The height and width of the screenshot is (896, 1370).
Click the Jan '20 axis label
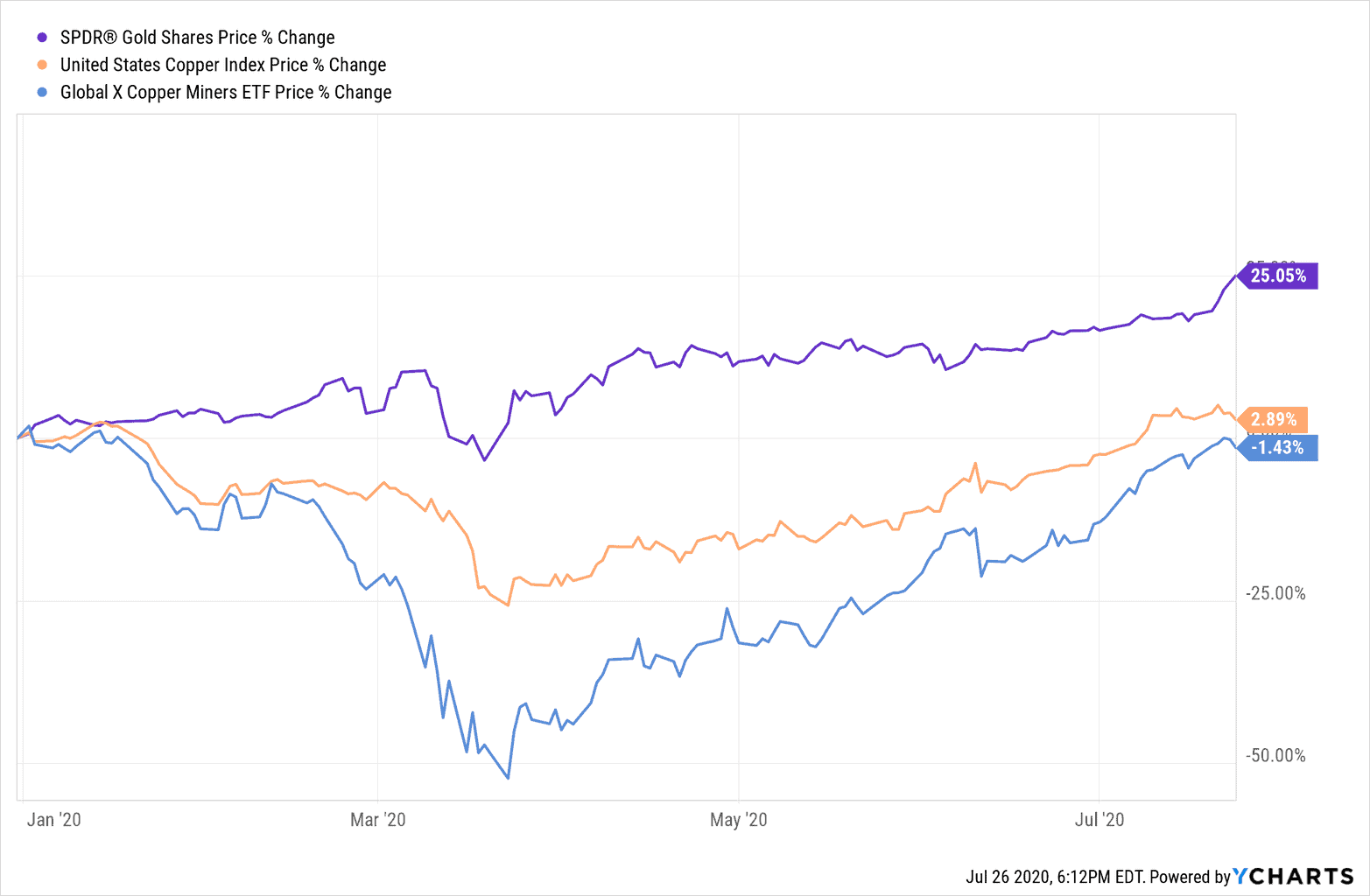pyautogui.click(x=54, y=819)
